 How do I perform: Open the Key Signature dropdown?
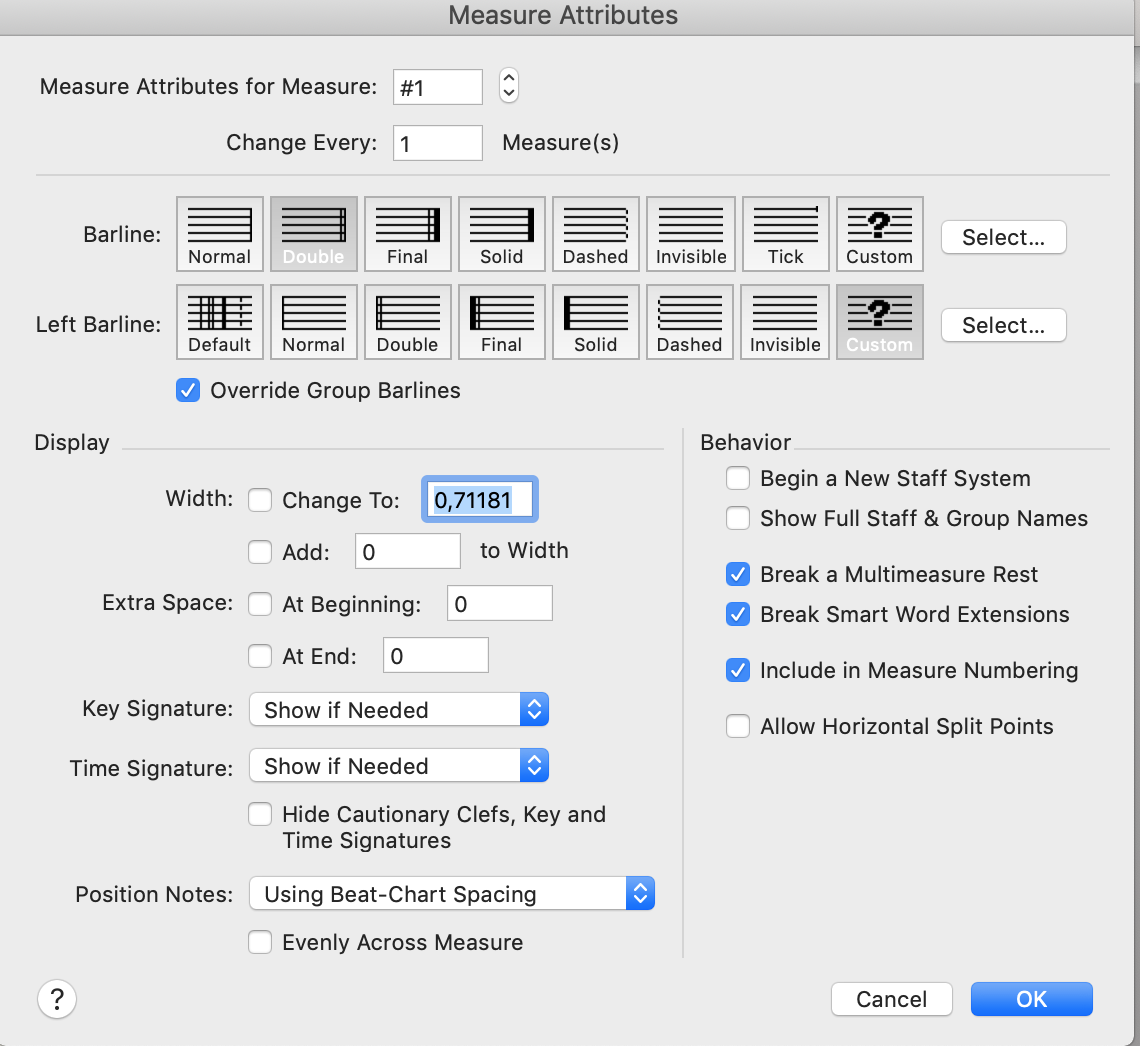tap(398, 710)
